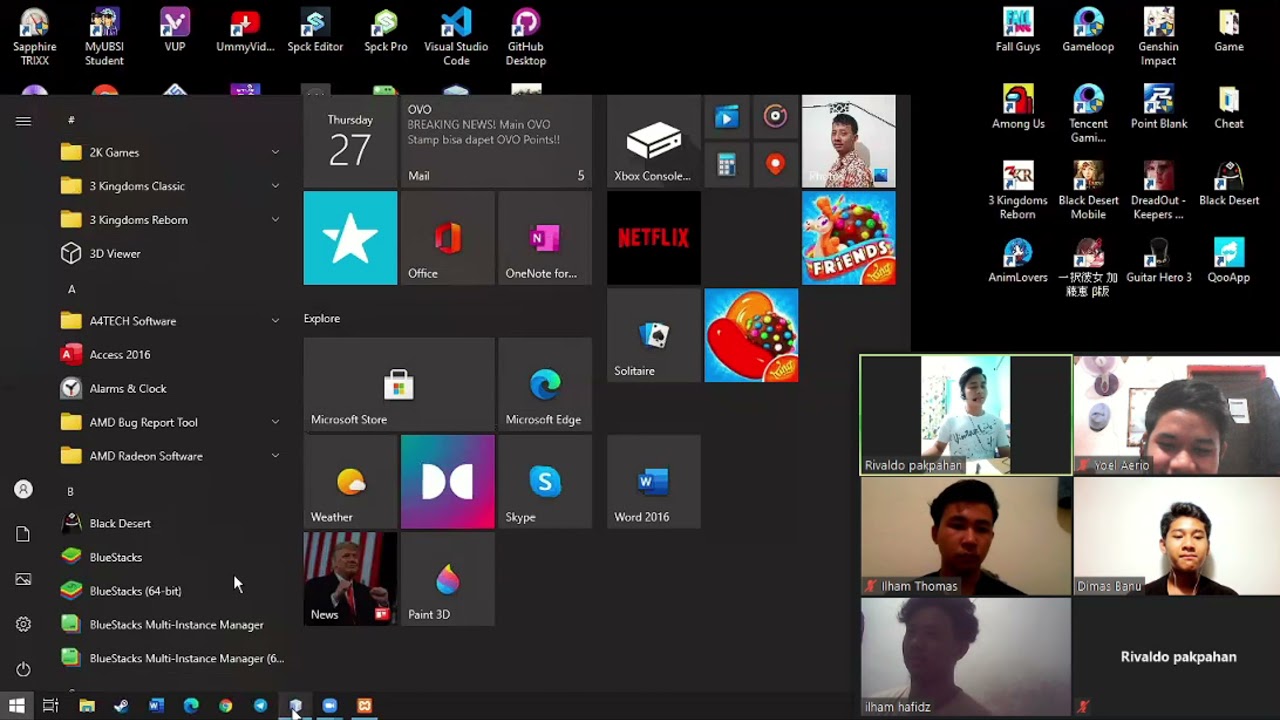
Task: Expand the Start menu hamburger navigation
Action: click(23, 121)
